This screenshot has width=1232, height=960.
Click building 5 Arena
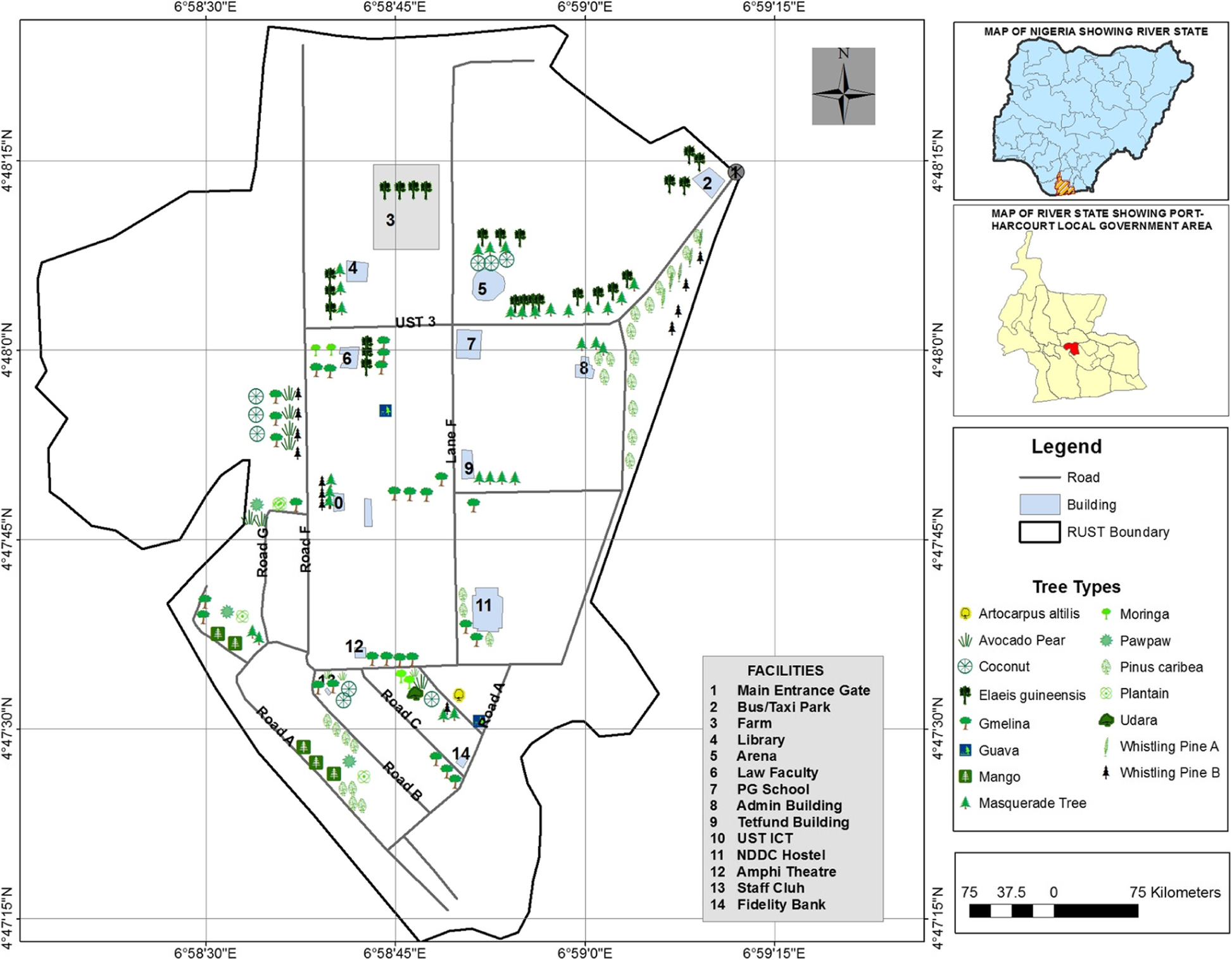pyautogui.click(x=488, y=285)
